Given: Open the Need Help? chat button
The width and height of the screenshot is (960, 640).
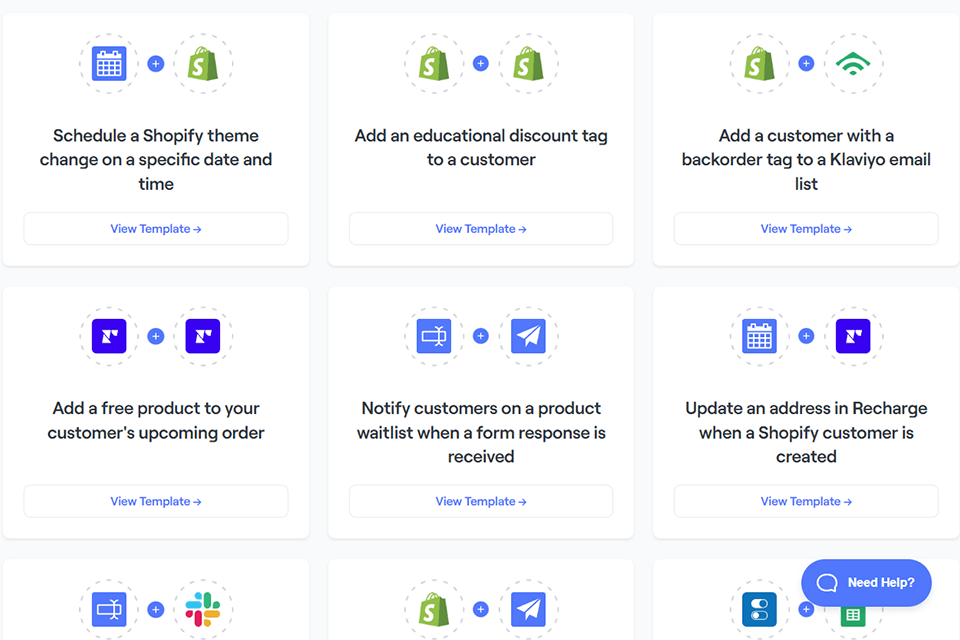Looking at the screenshot, I should tap(866, 582).
